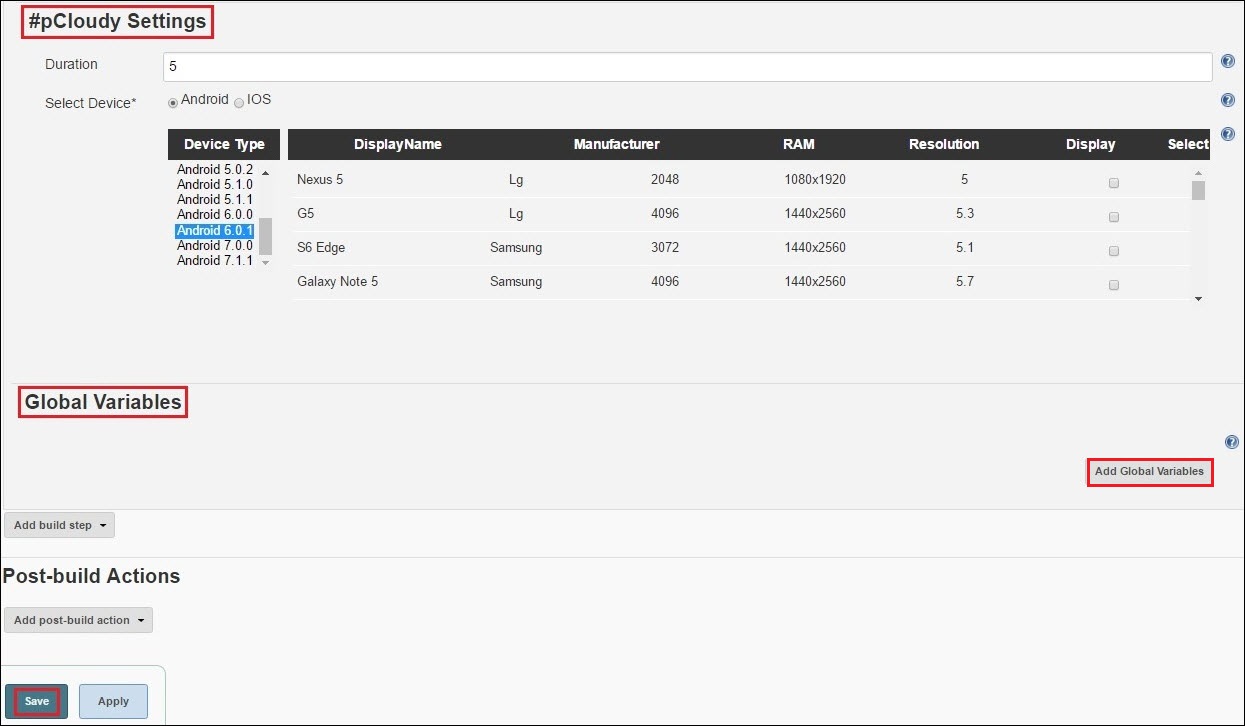Select Android 6.0.0 device type
Image resolution: width=1245 pixels, height=726 pixels.
tap(215, 215)
